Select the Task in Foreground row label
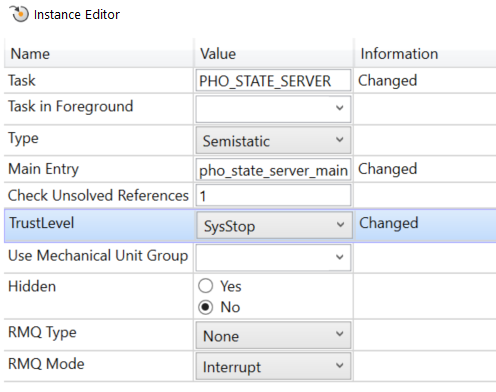This screenshot has width=496, height=392. pyautogui.click(x=71, y=107)
